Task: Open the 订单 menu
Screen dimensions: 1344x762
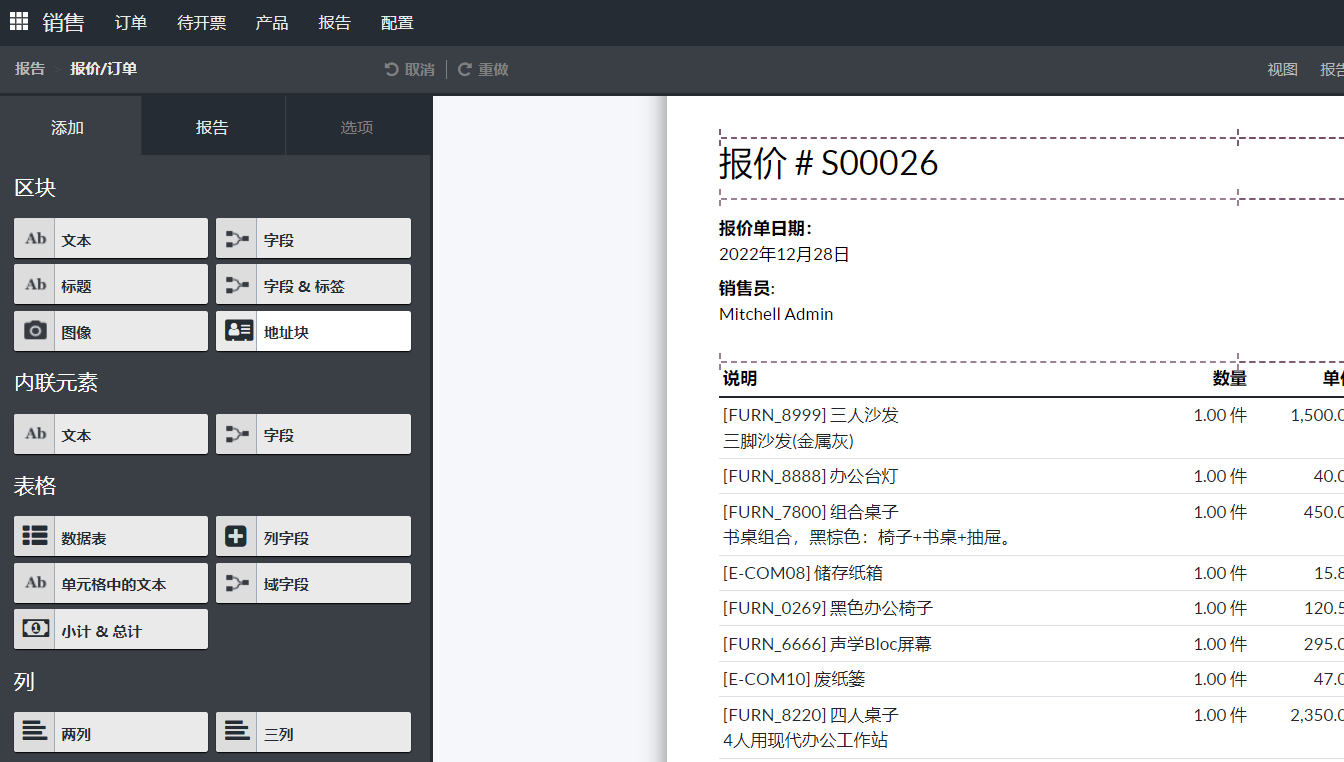Action: click(131, 23)
